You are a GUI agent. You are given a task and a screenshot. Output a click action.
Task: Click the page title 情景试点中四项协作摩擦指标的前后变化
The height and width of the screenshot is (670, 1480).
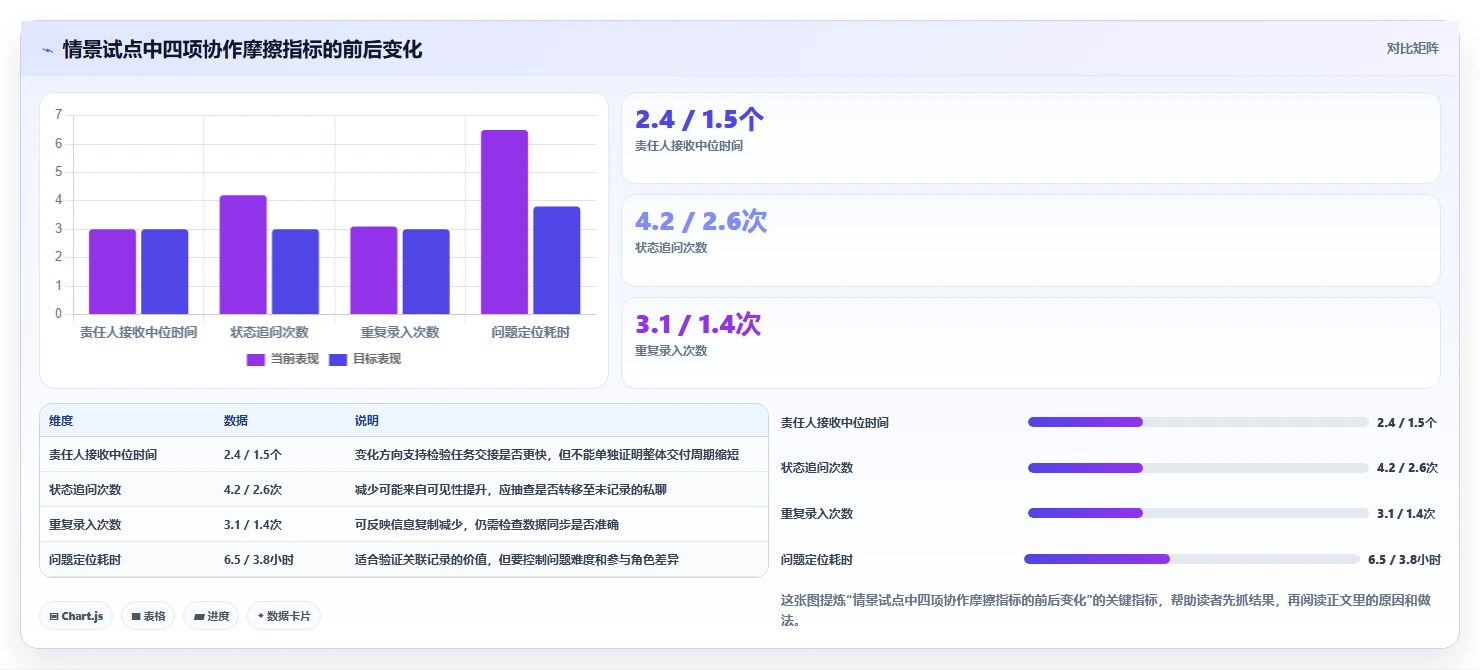click(x=242, y=49)
